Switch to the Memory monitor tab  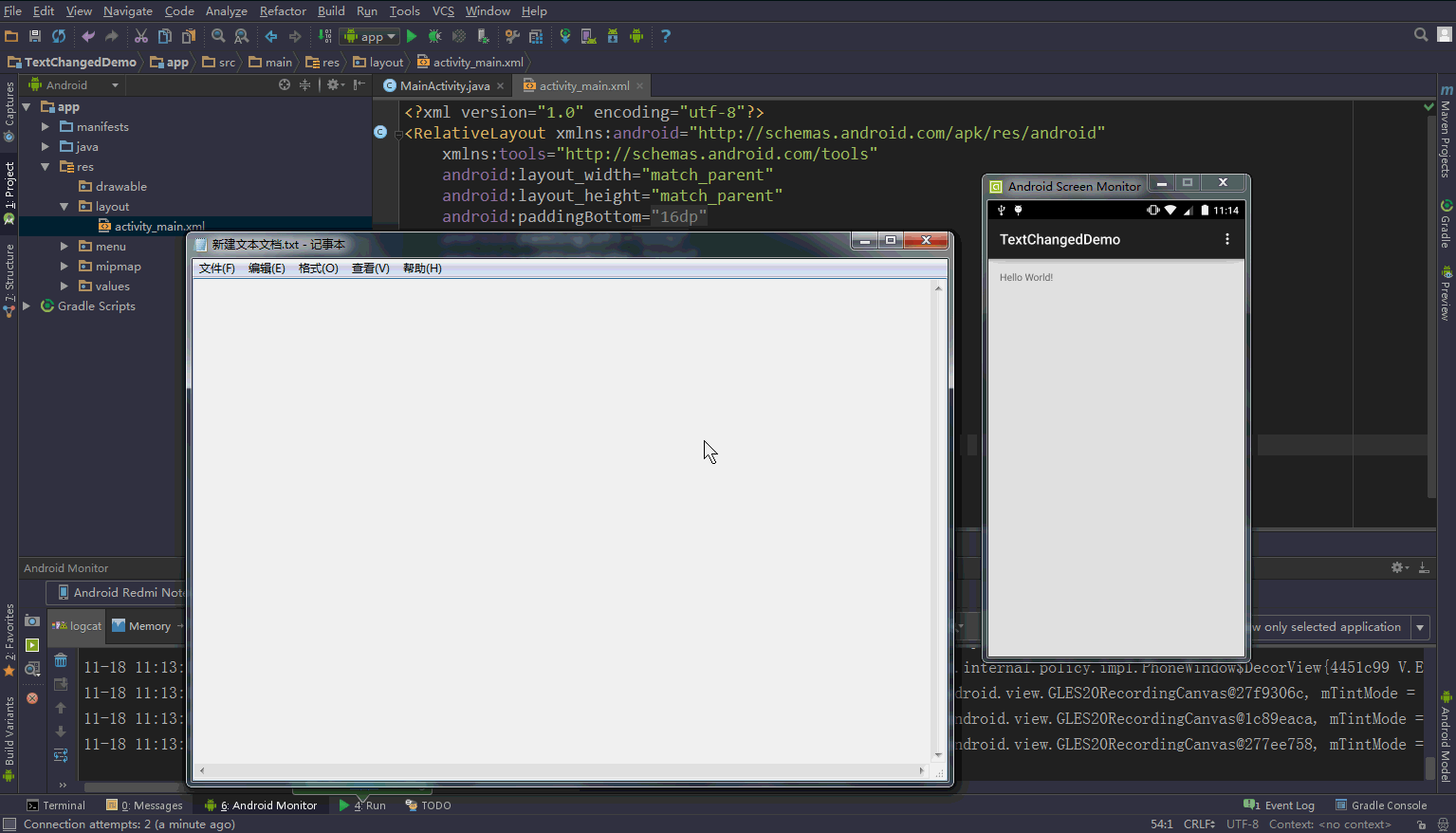149,626
